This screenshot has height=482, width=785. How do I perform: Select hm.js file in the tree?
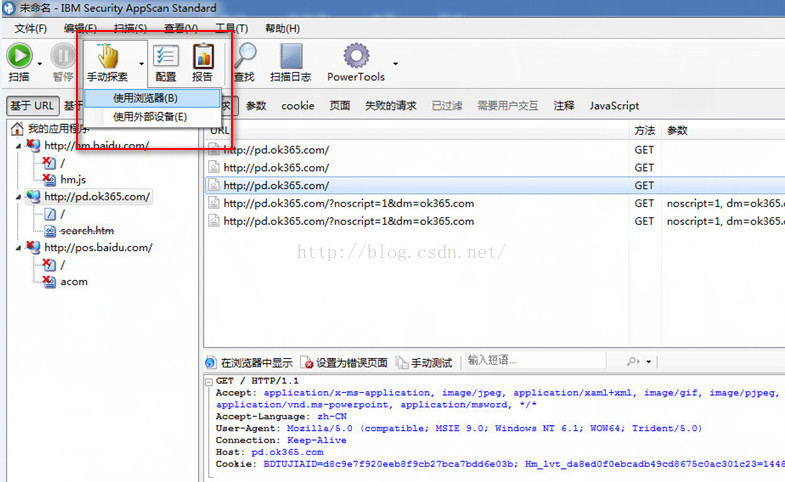tap(73, 179)
